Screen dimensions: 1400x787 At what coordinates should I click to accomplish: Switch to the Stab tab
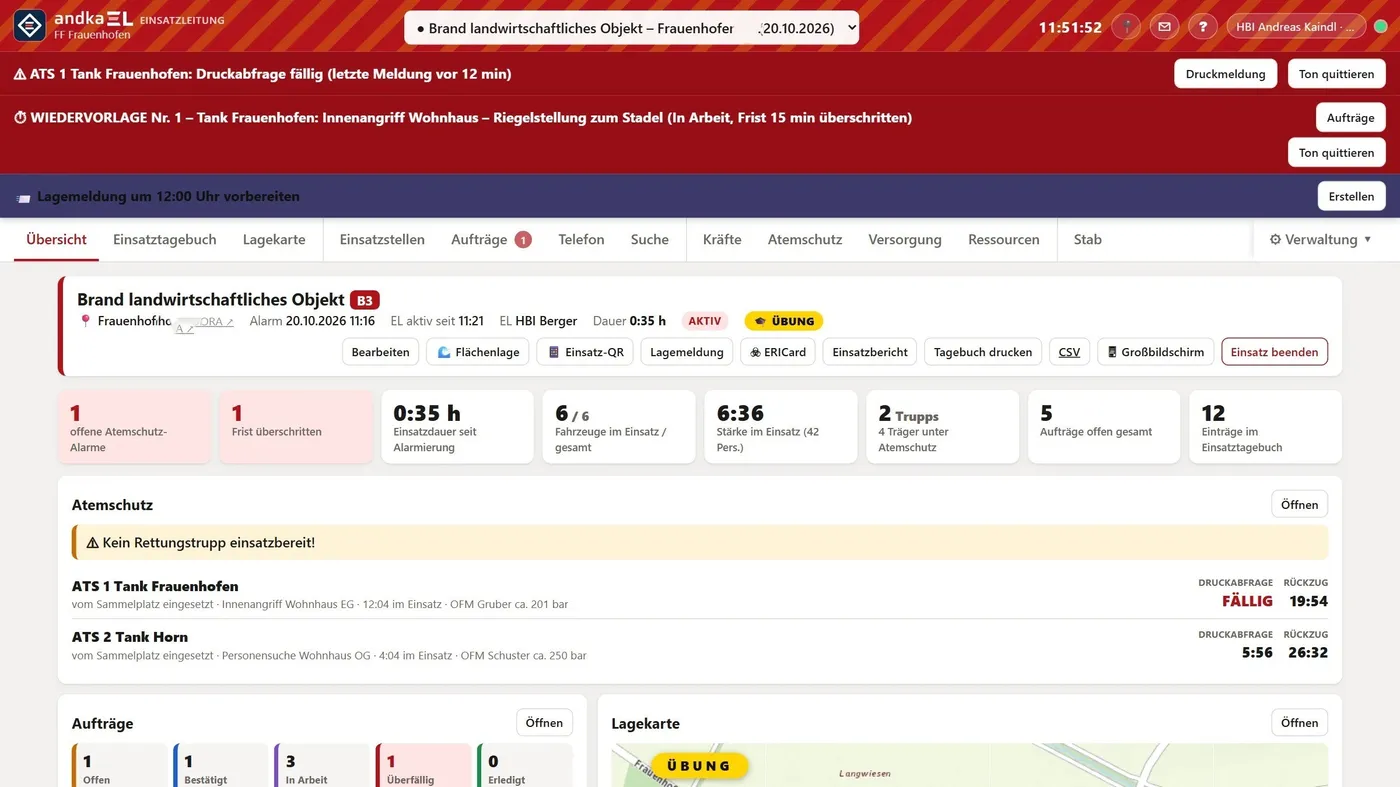(1088, 240)
